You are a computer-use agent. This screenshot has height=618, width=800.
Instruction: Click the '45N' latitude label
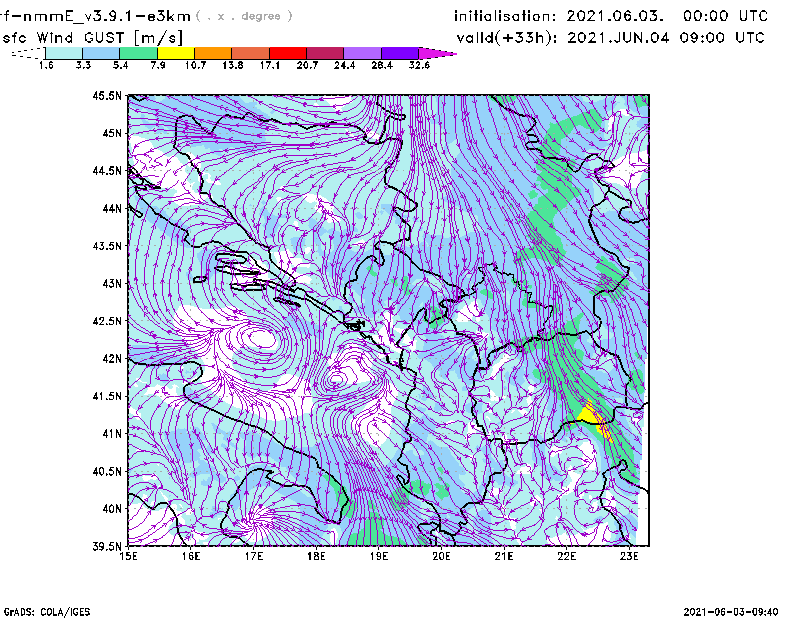(x=112, y=133)
